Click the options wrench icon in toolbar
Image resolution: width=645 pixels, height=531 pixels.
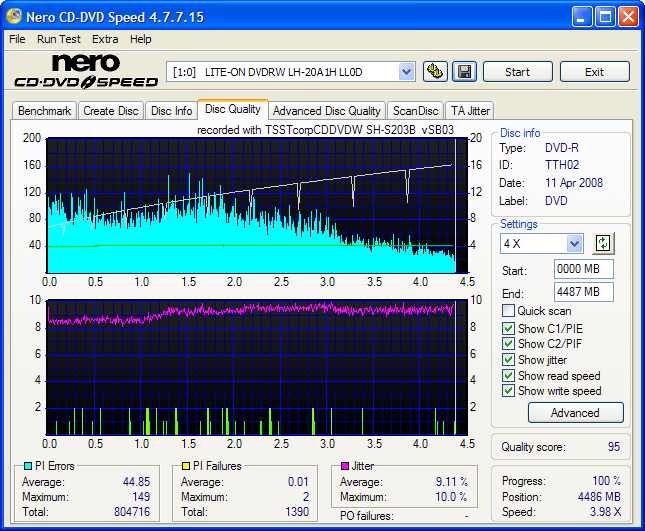click(435, 71)
